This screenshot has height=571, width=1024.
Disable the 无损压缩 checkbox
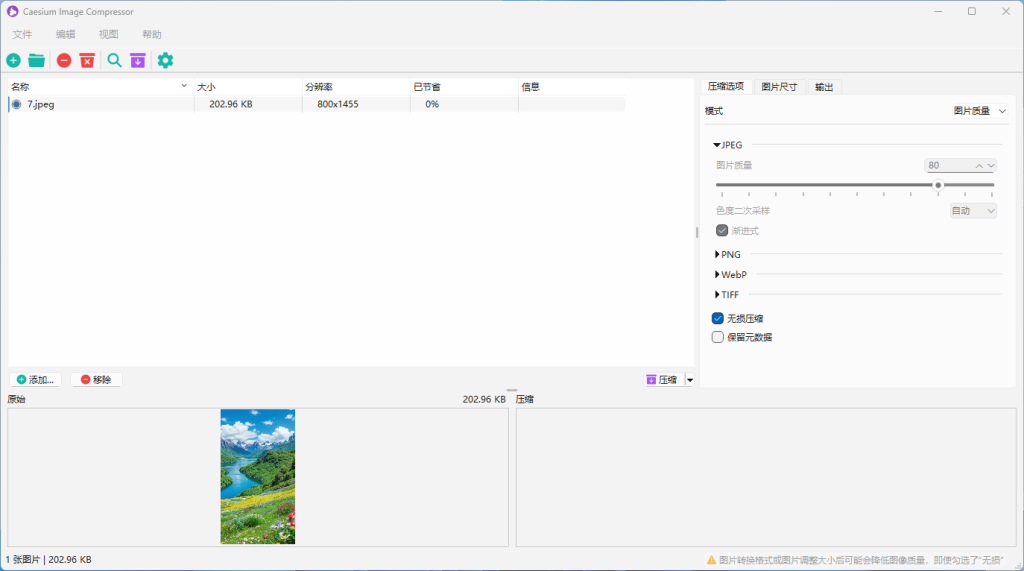coord(718,318)
